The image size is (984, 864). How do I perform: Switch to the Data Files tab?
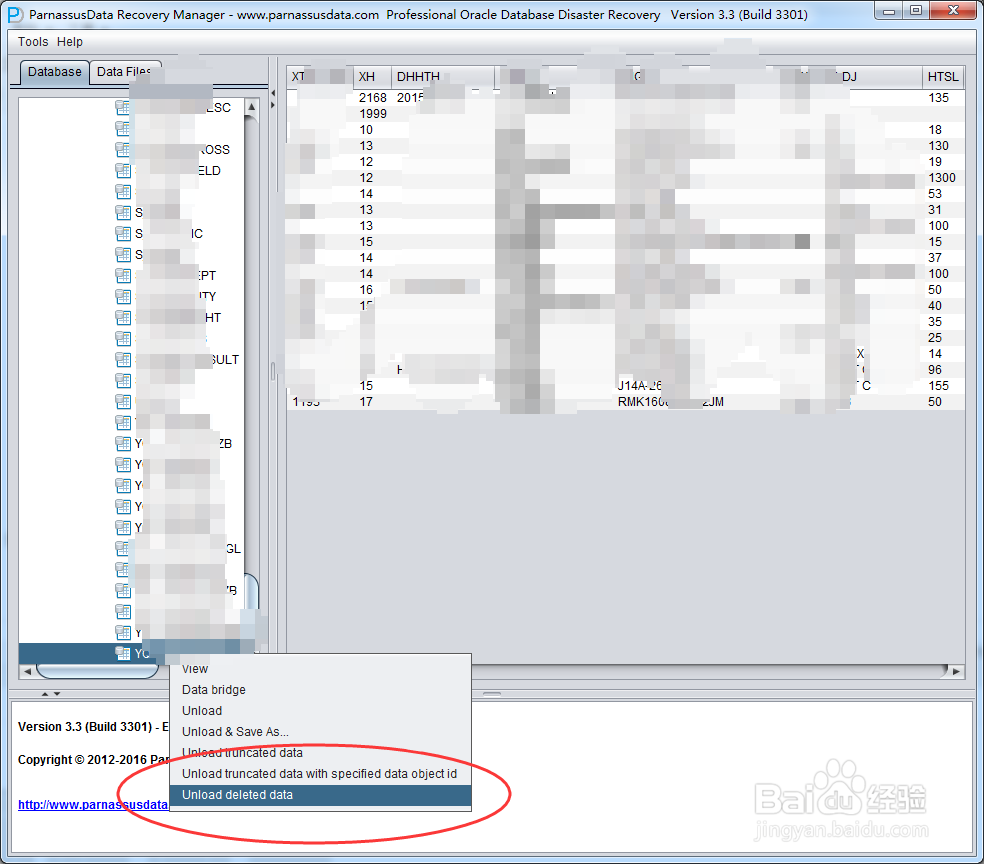tap(124, 72)
